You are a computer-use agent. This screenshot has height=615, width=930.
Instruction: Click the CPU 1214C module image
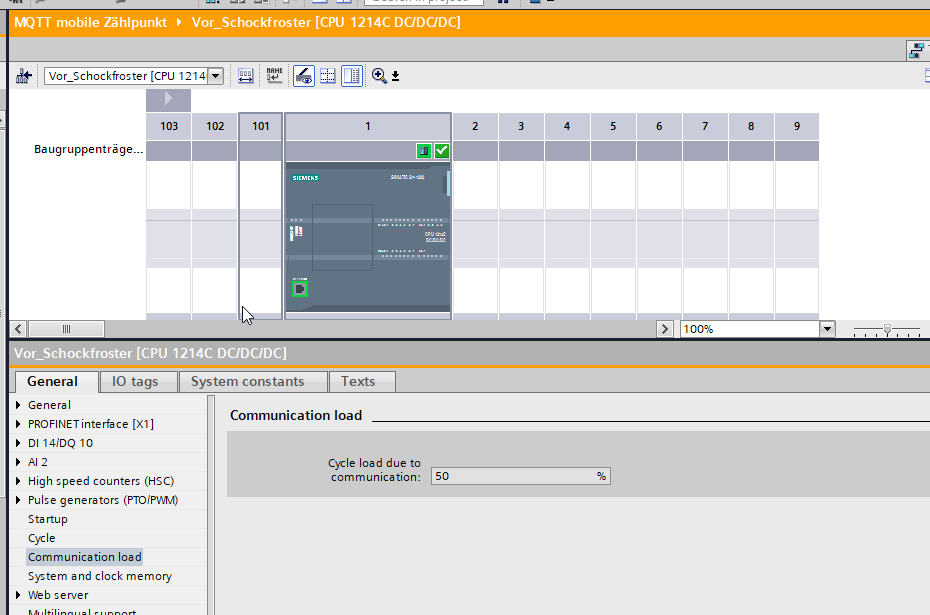tap(368, 237)
